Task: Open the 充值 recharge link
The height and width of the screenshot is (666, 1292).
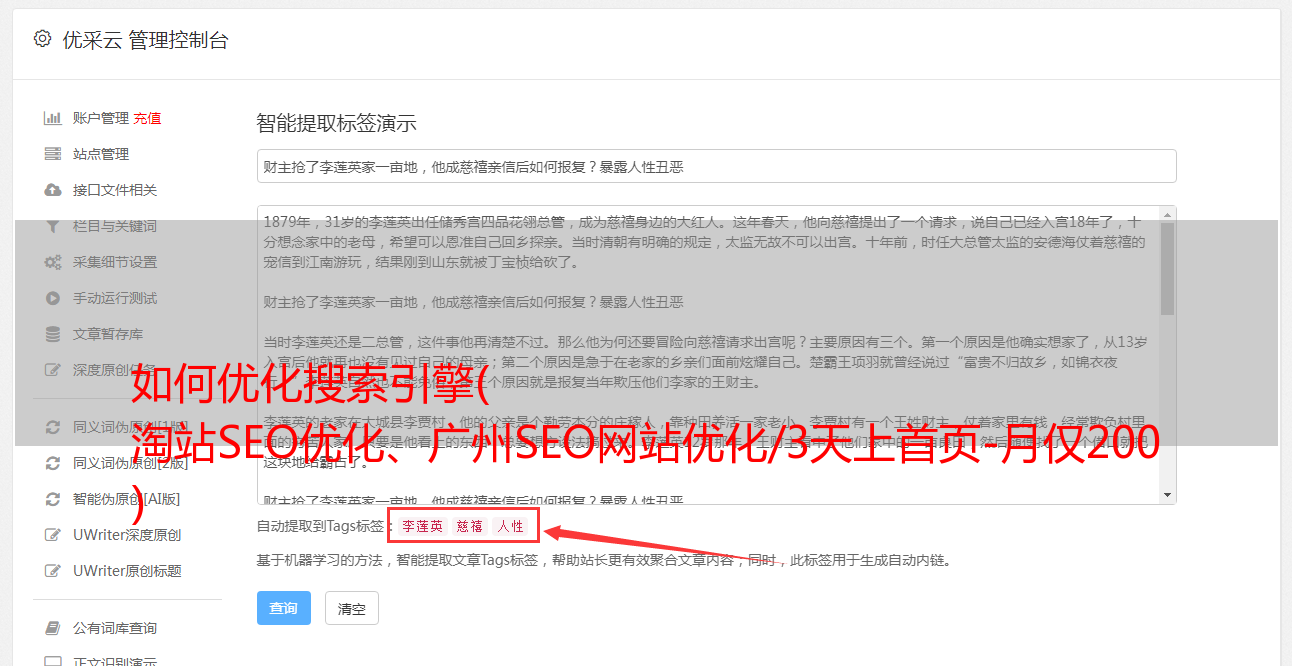Action: pos(147,118)
